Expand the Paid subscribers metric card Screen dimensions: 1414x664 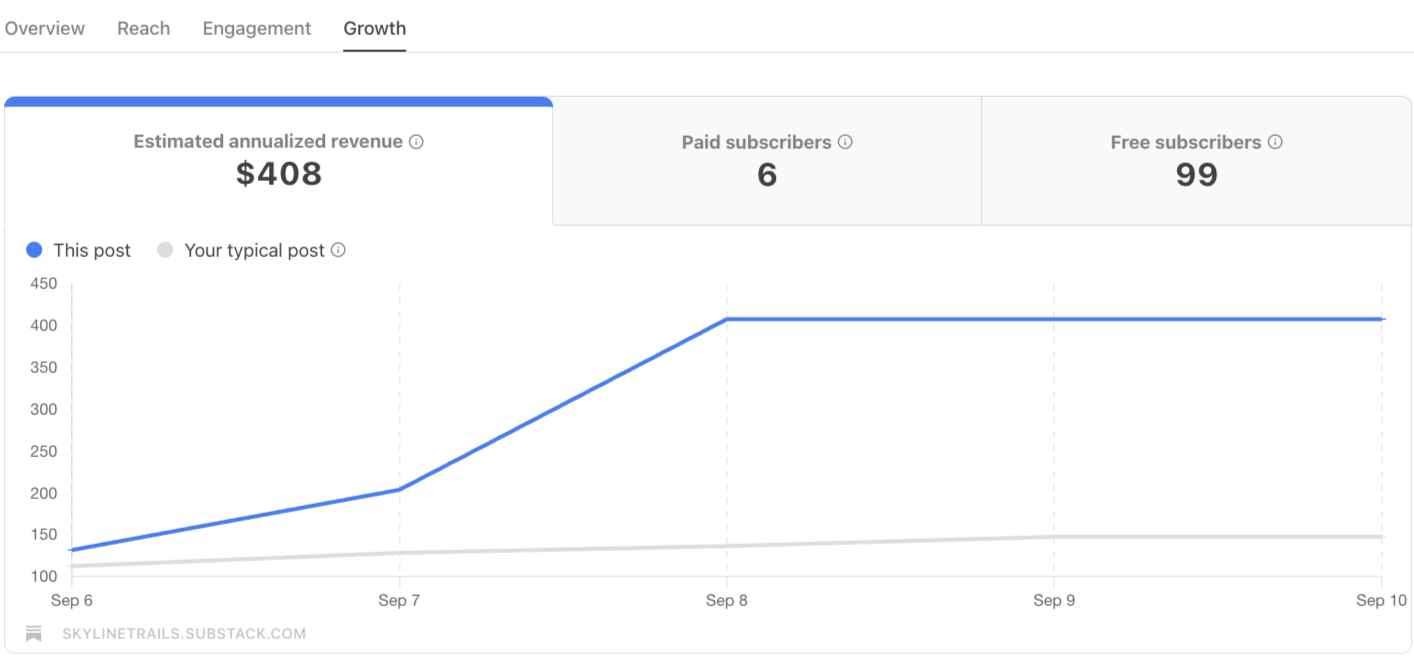(766, 160)
